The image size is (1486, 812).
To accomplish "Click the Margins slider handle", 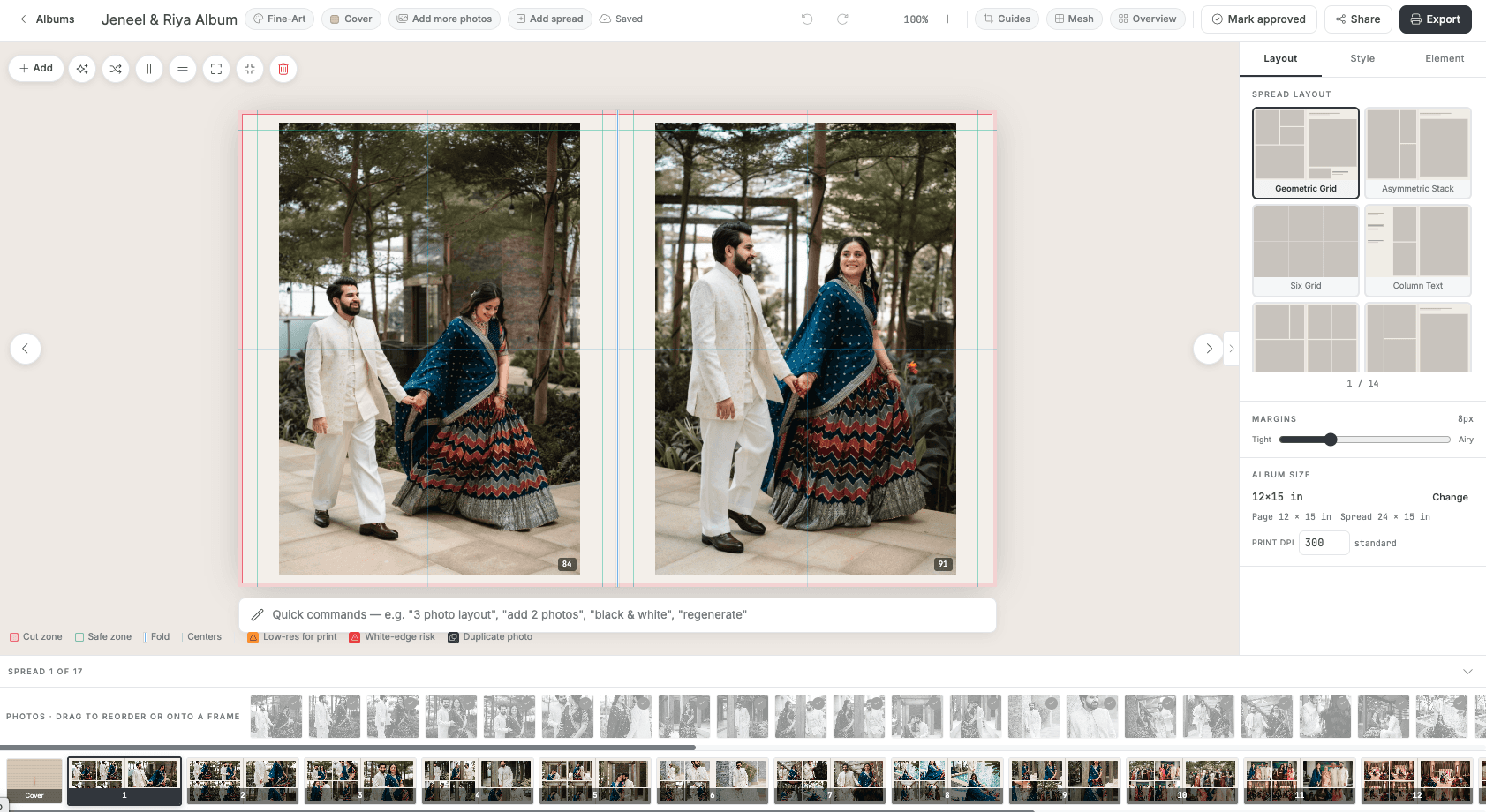I will 1331,440.
